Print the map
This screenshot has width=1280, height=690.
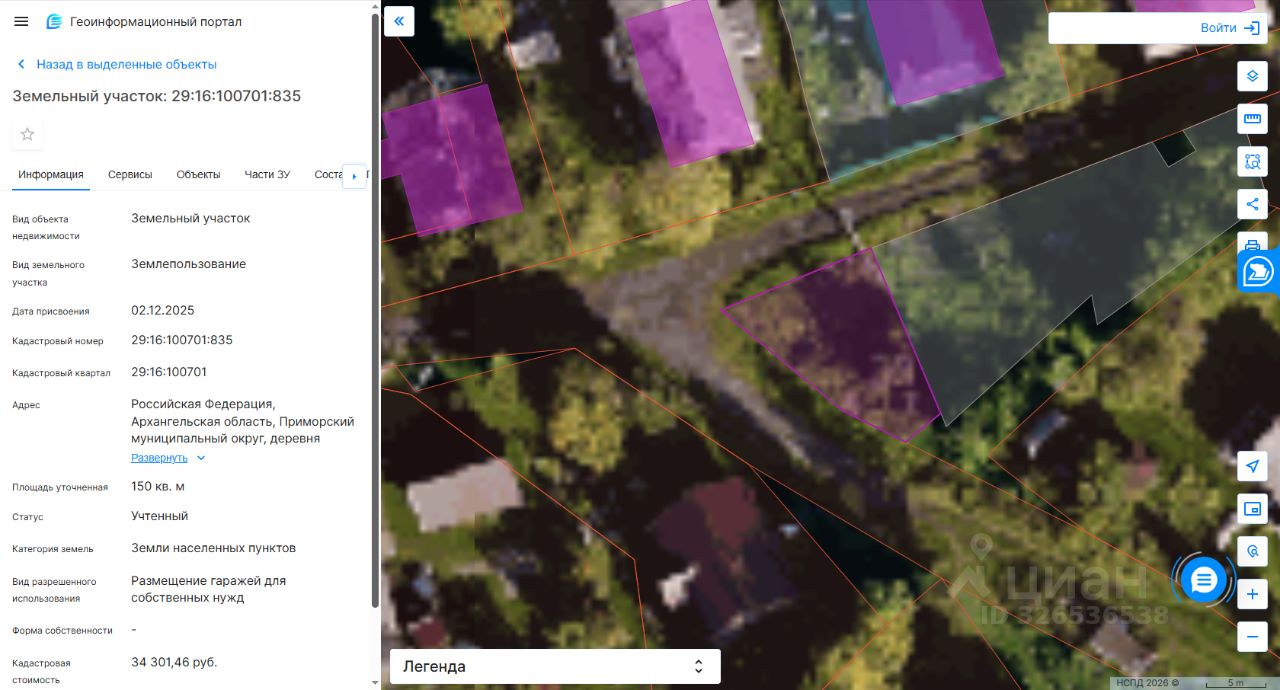pos(1252,243)
